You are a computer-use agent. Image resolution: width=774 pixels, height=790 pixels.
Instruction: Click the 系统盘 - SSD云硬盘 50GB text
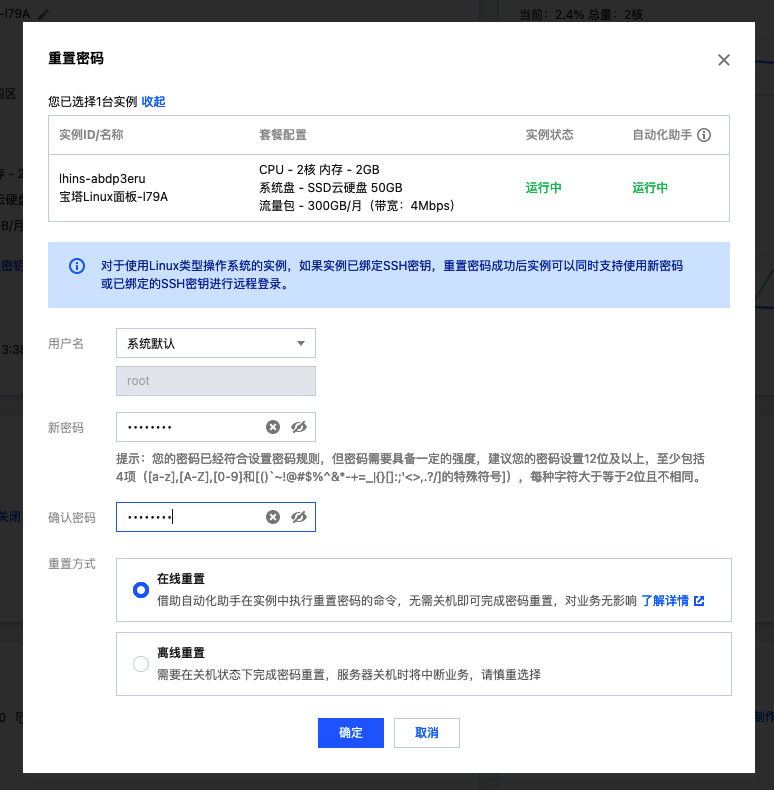point(331,188)
